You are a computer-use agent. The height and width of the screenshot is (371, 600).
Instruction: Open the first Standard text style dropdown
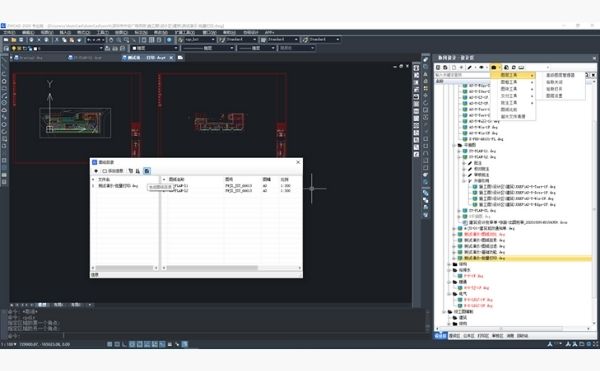(238, 39)
